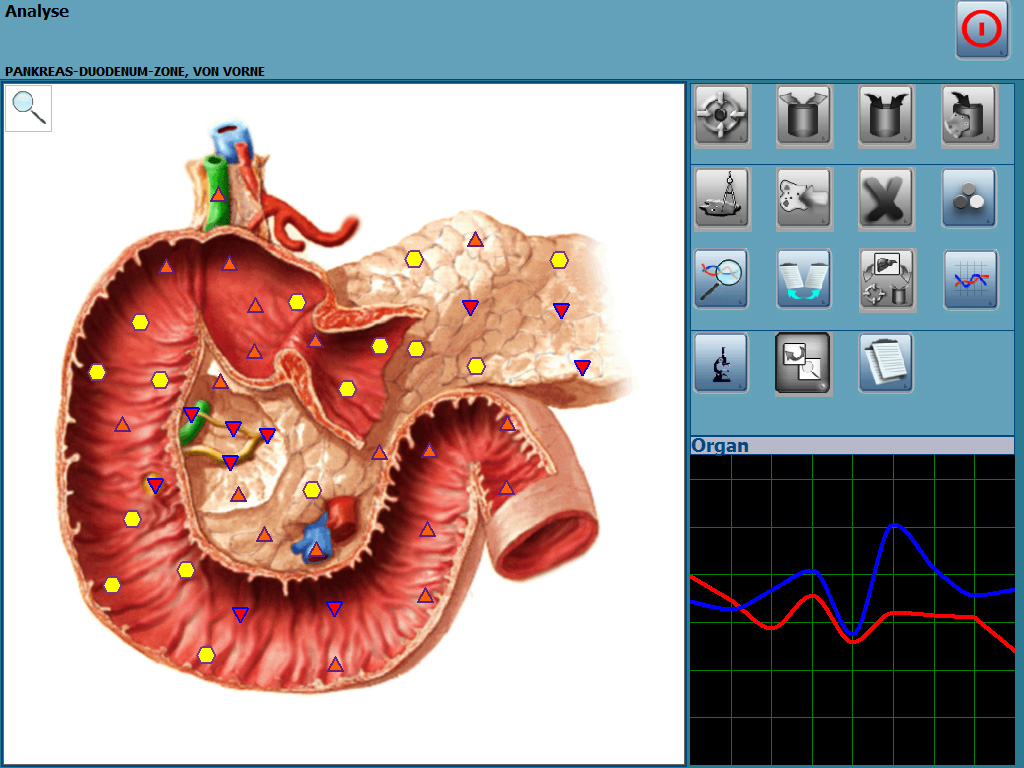The image size is (1024, 768).
Task: Click the cylinder with light outward arrows
Action: 803,115
